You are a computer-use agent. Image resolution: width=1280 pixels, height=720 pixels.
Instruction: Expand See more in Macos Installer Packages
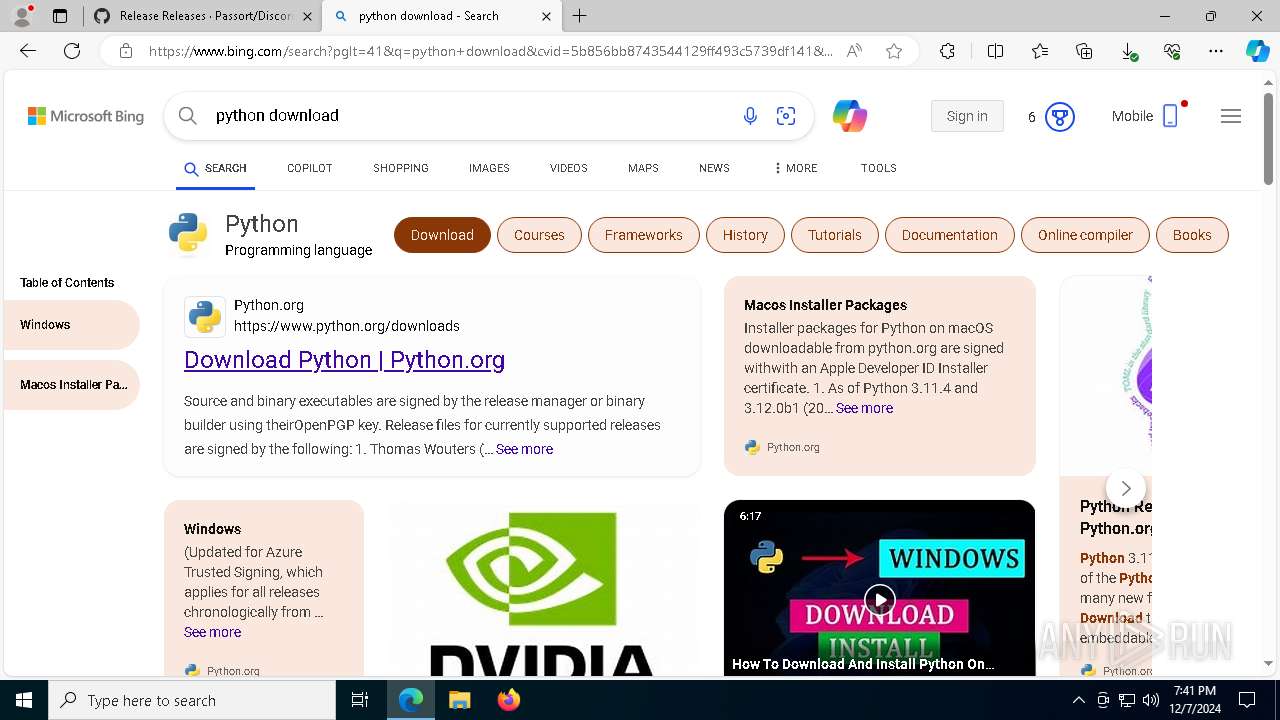coord(864,408)
